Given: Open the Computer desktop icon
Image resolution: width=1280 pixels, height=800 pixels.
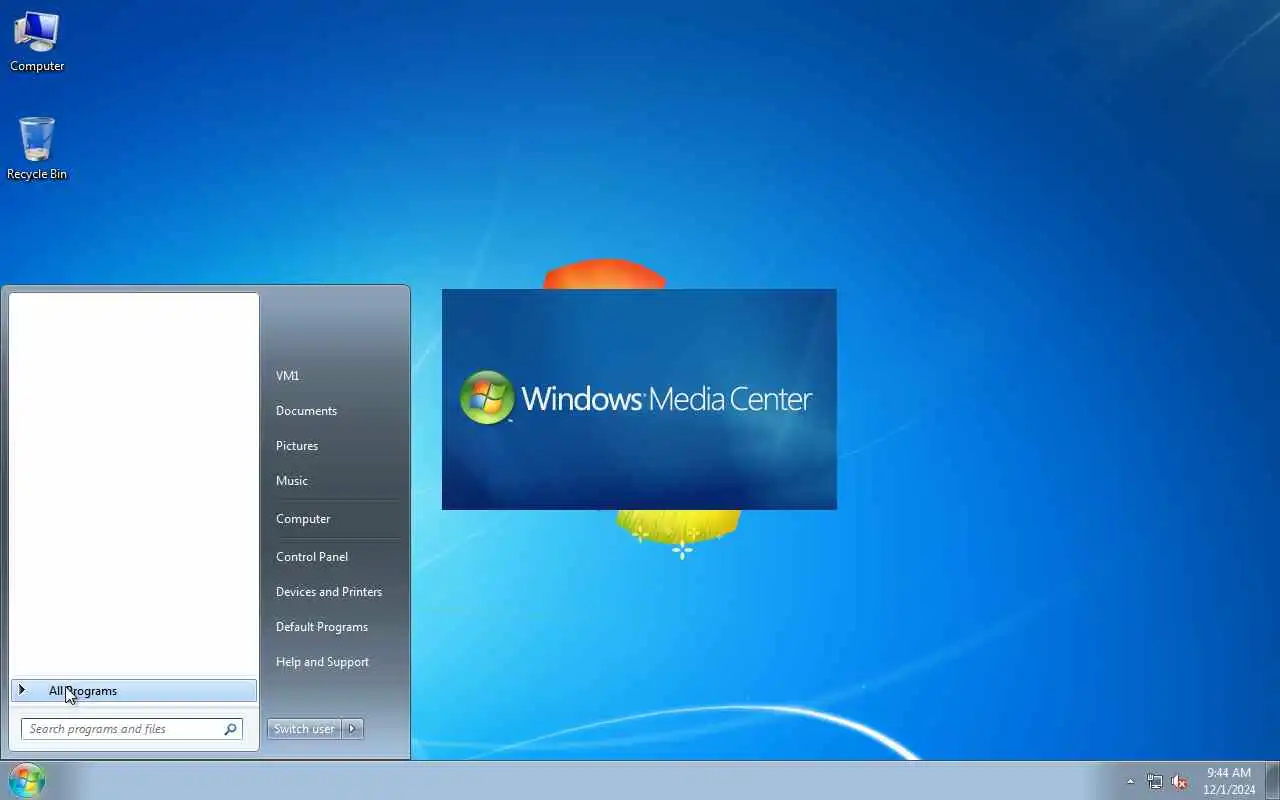Looking at the screenshot, I should tap(37, 42).
